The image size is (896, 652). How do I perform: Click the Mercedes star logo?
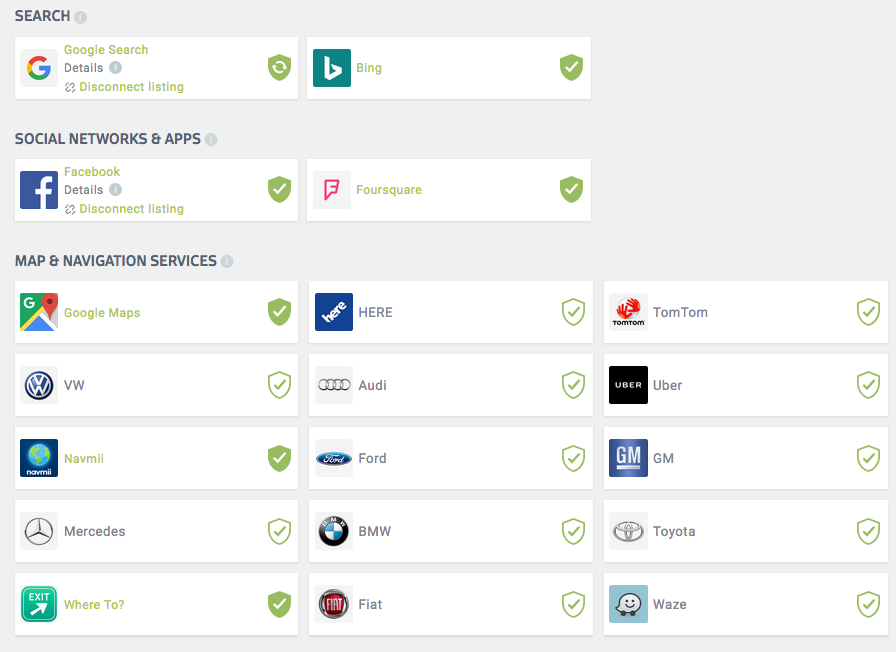[x=39, y=531]
